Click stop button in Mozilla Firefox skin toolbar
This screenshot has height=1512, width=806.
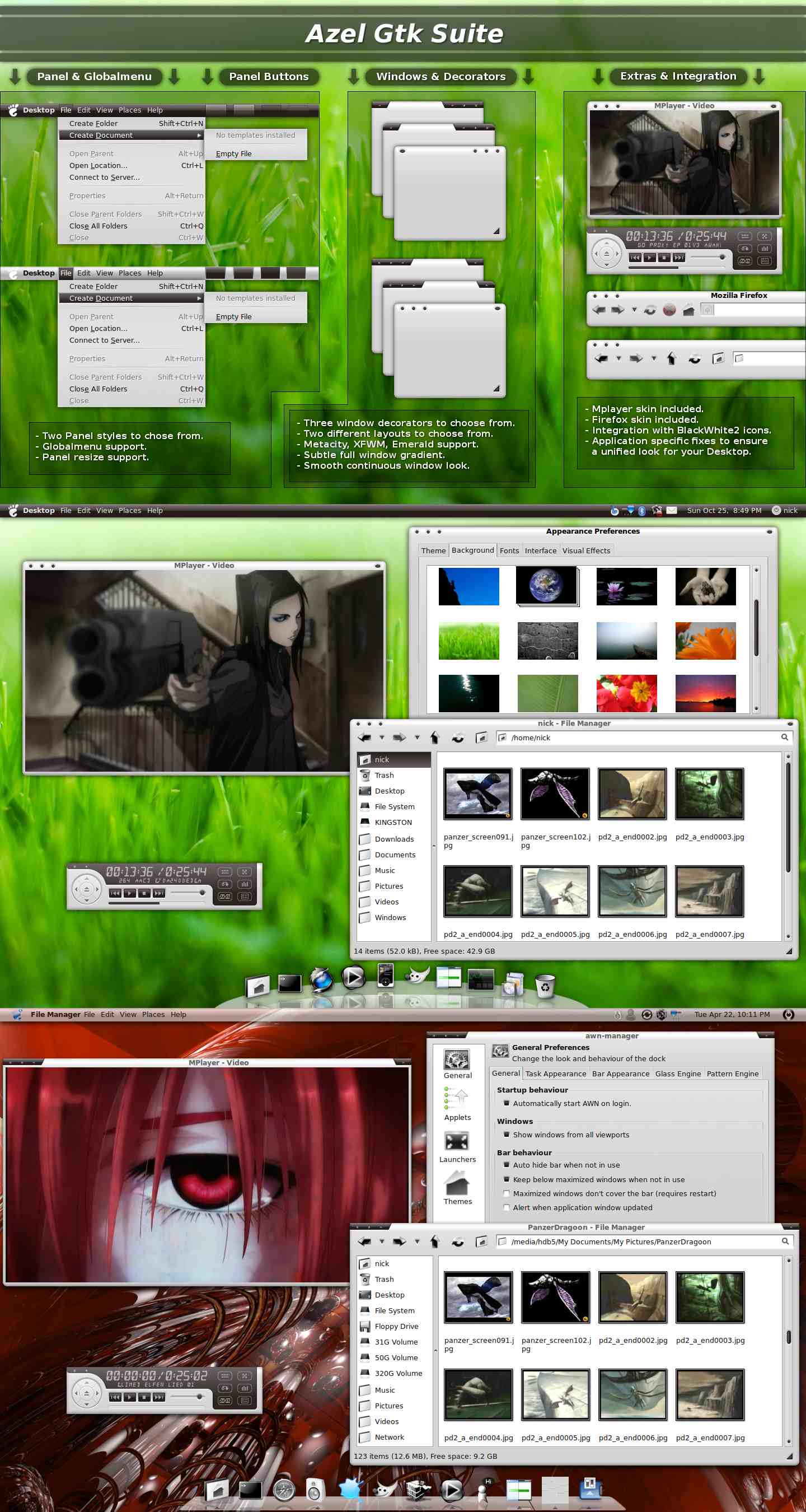pos(669,309)
